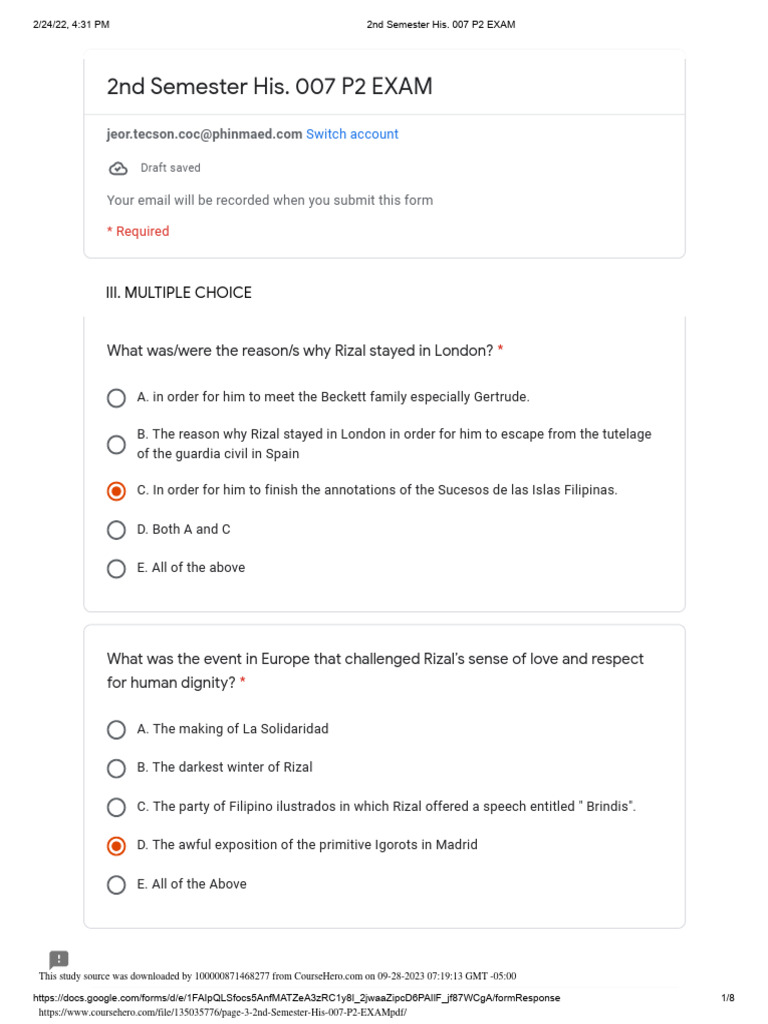Viewport: 768px width, 1024px height.
Task: Choose option B about escaping the guardia civil
Action: click(116, 444)
